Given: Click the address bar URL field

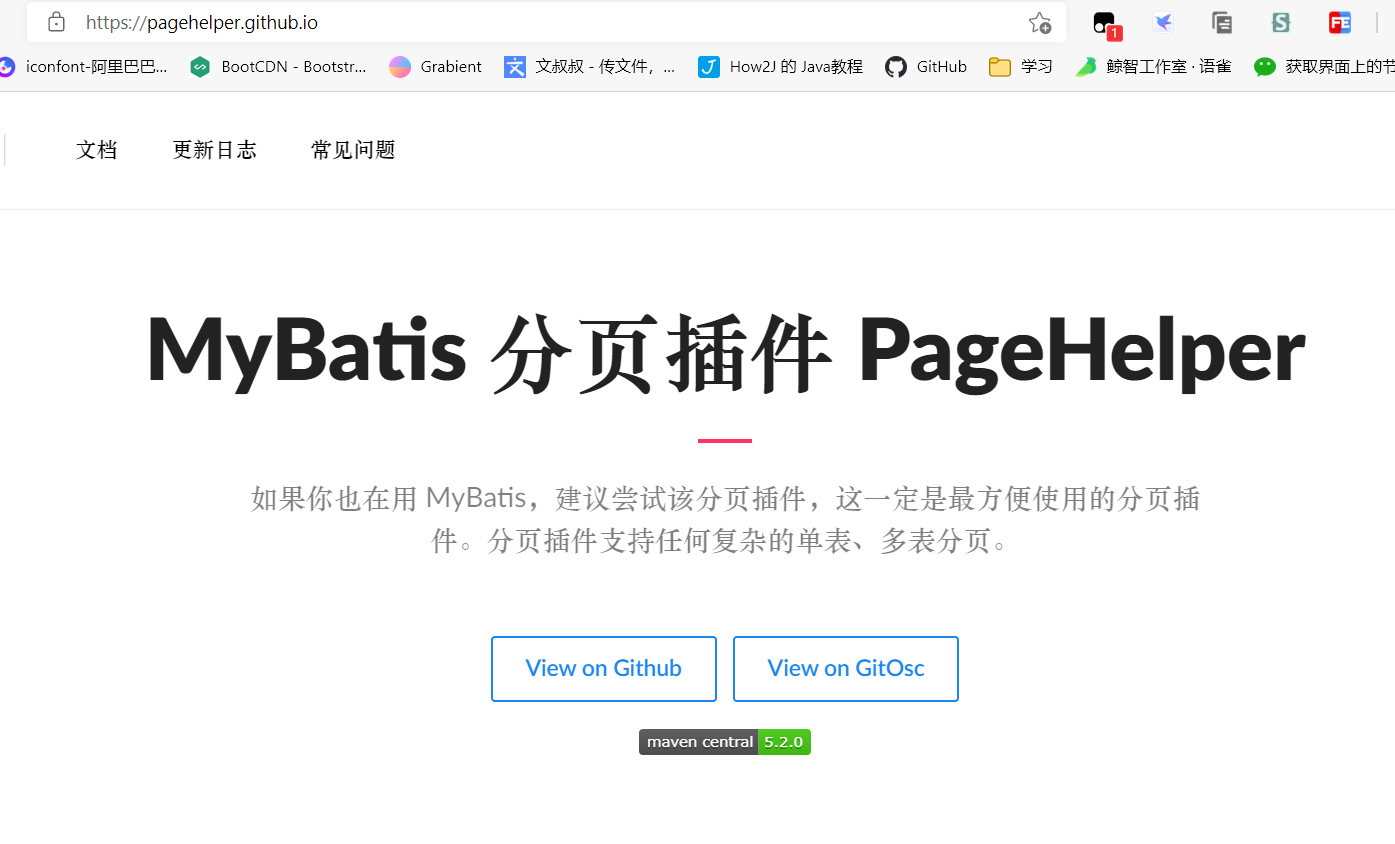Looking at the screenshot, I should tap(545, 22).
